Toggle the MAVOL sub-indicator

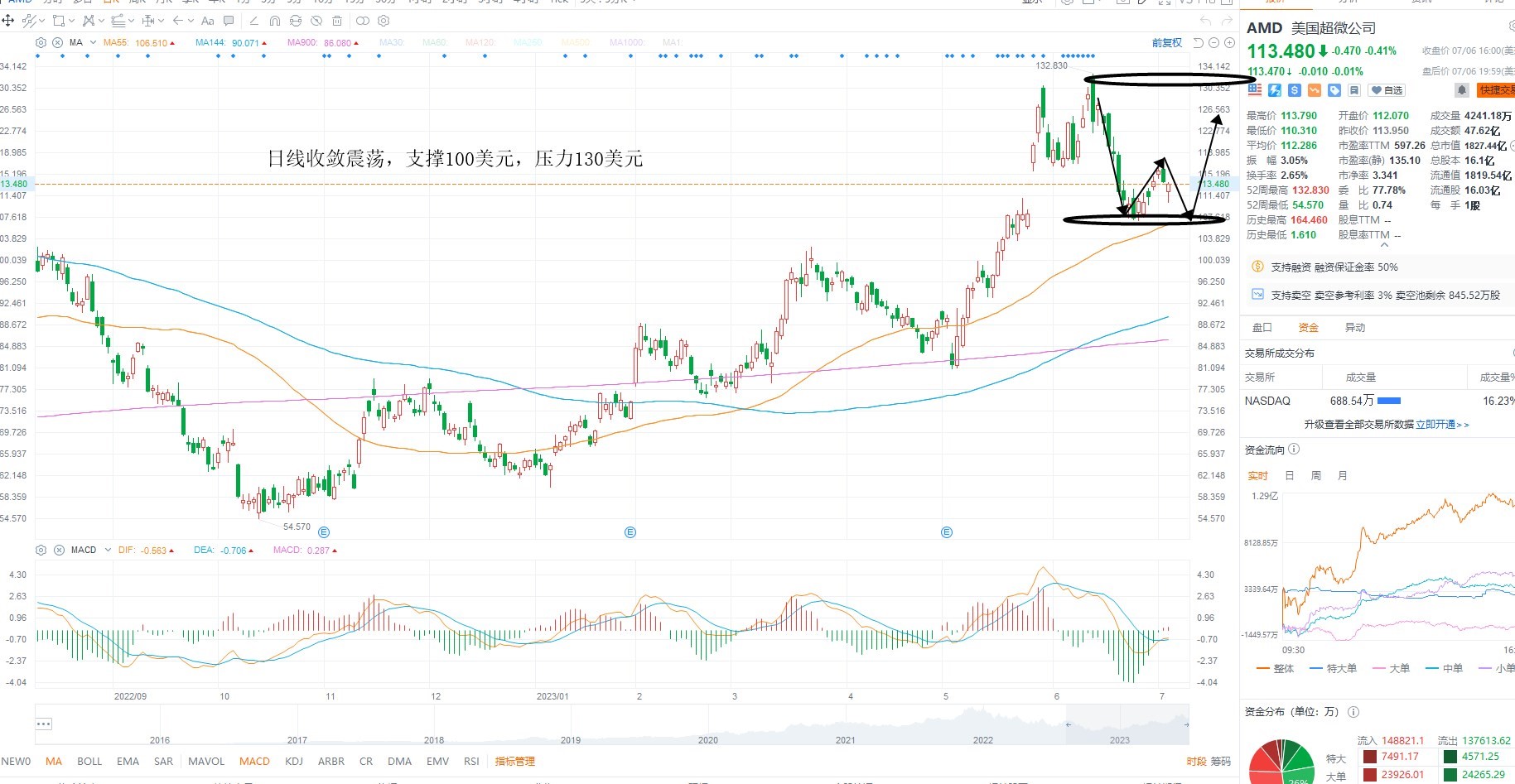[x=206, y=761]
